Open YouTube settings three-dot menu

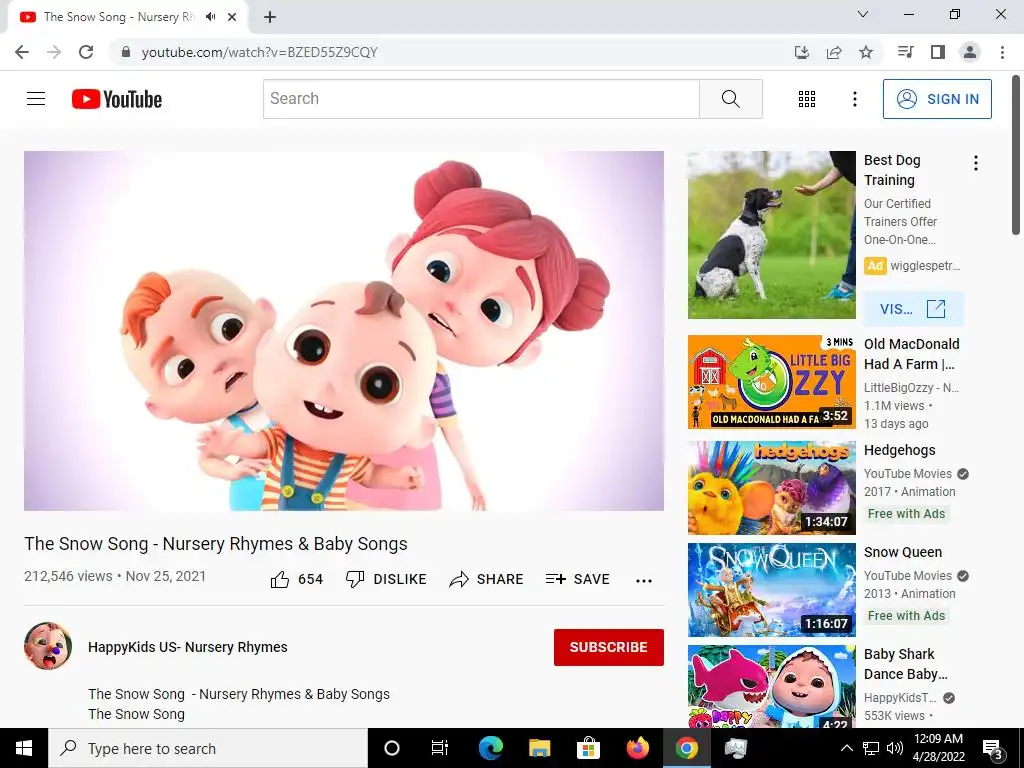coord(854,99)
